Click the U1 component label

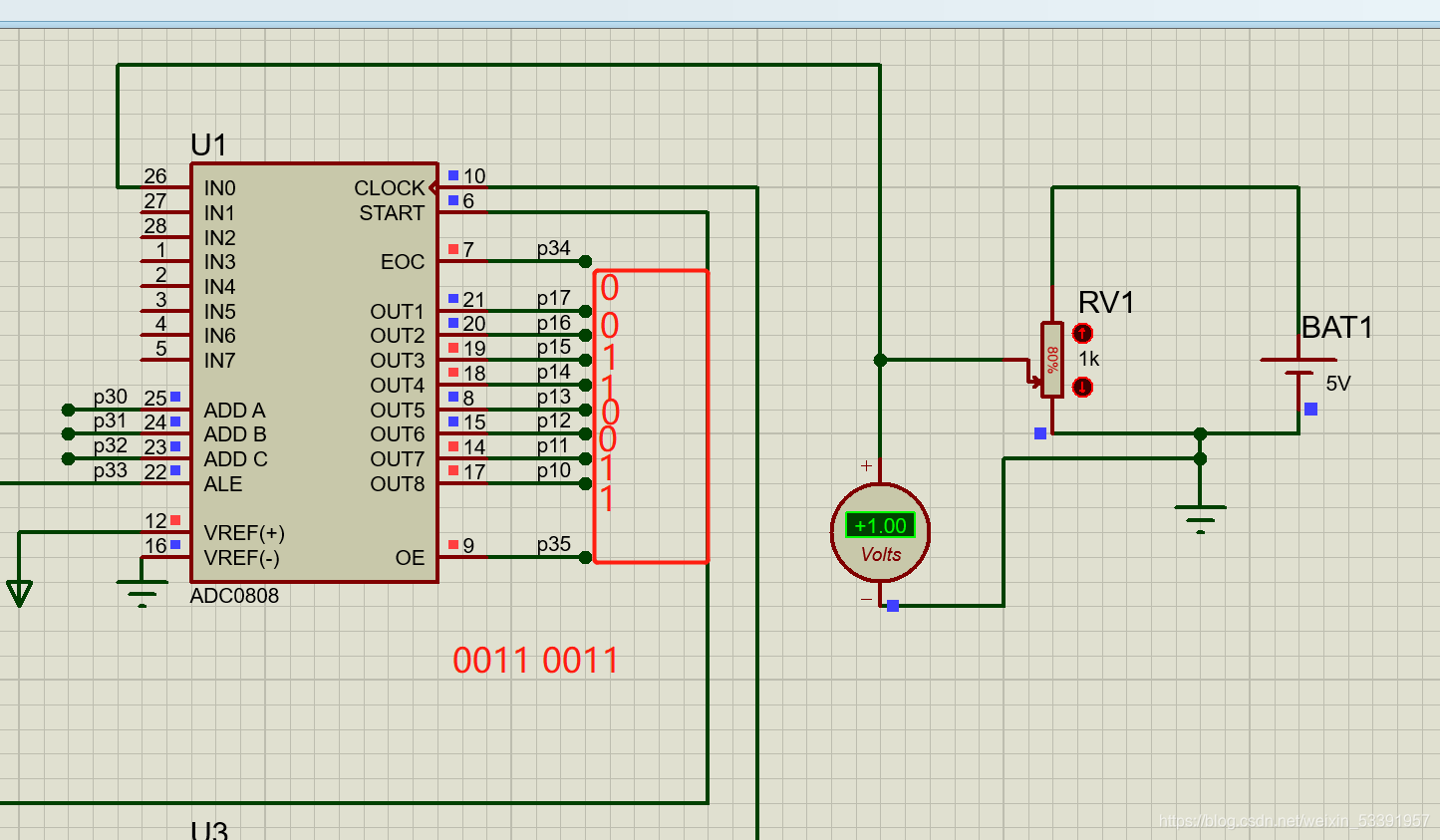click(x=209, y=145)
